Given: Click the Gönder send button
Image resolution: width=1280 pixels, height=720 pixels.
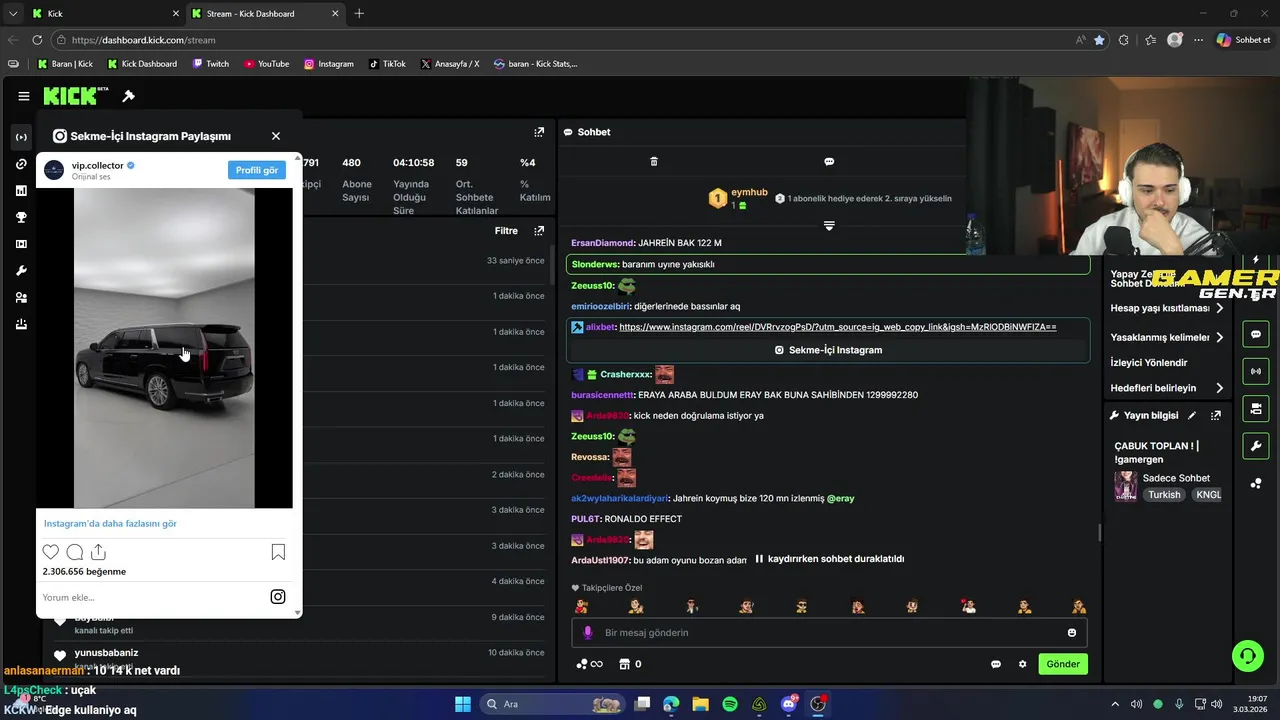Looking at the screenshot, I should tap(1063, 664).
